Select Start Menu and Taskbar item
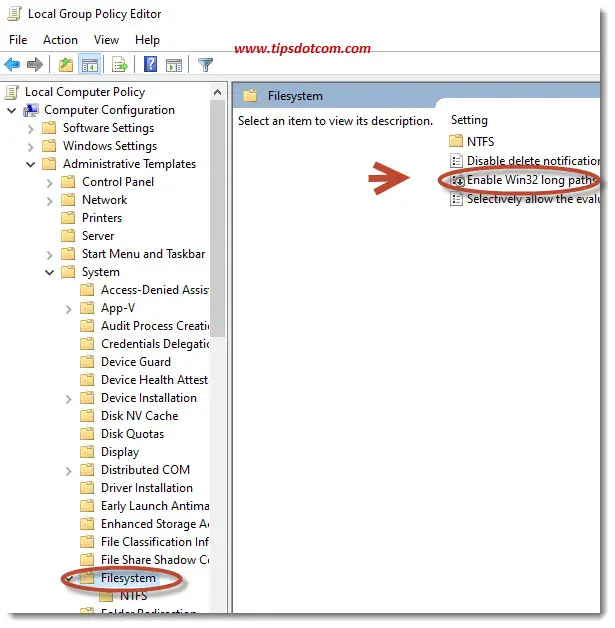This screenshot has width=615, height=628. click(144, 254)
